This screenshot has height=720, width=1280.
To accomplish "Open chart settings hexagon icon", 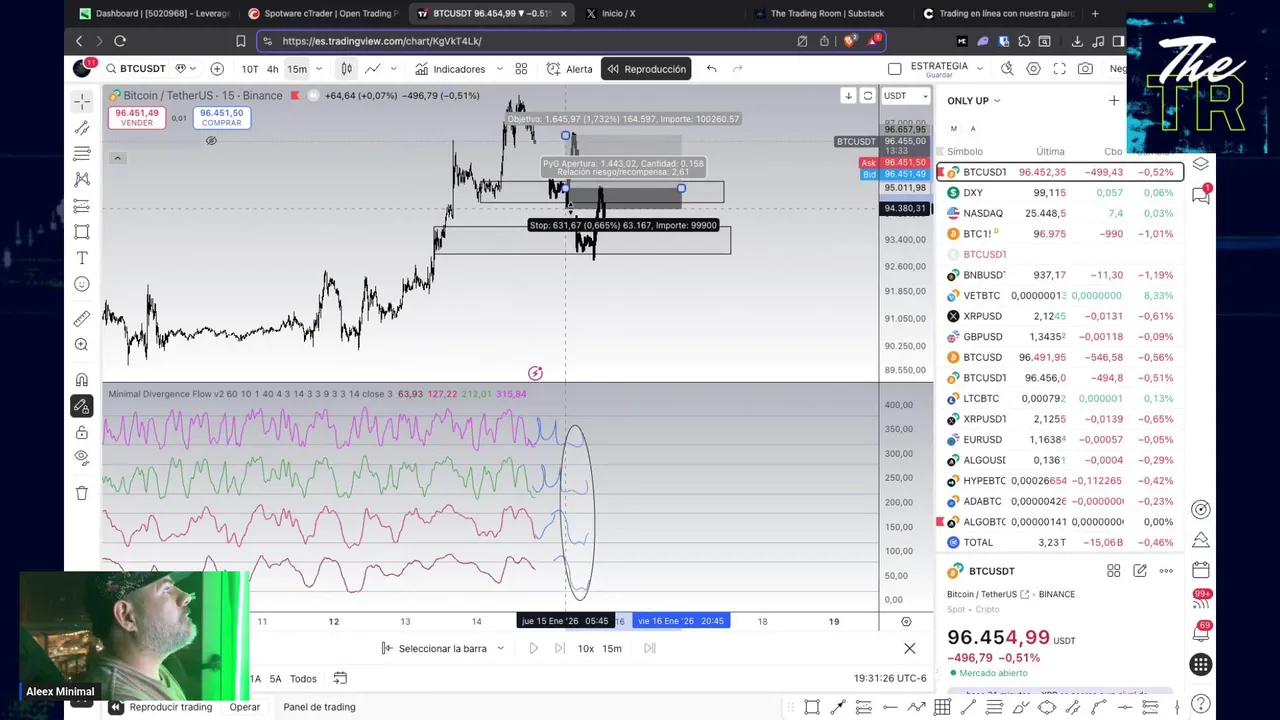I will pyautogui.click(x=1033, y=69).
